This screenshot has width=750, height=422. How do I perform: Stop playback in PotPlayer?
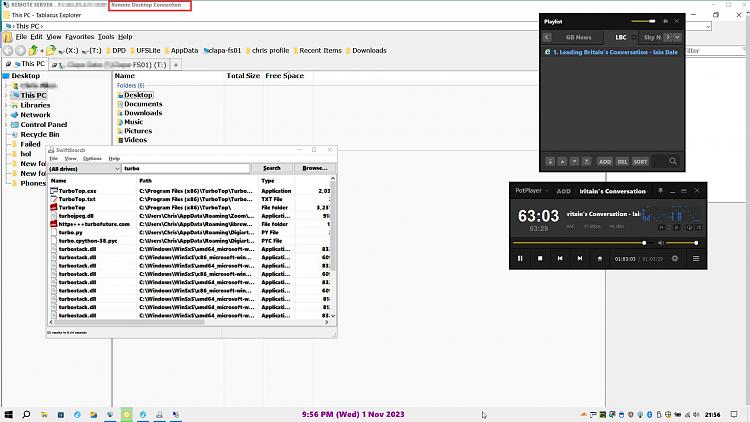[x=540, y=258]
